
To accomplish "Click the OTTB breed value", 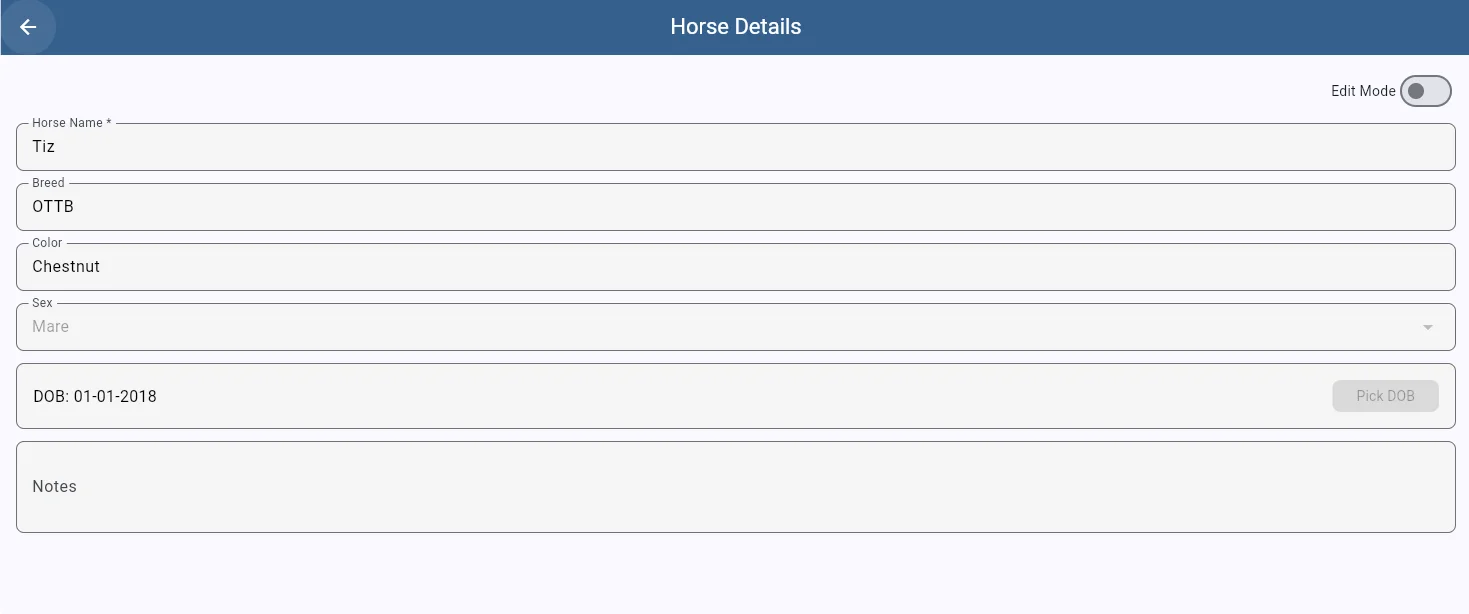I will click(53, 207).
